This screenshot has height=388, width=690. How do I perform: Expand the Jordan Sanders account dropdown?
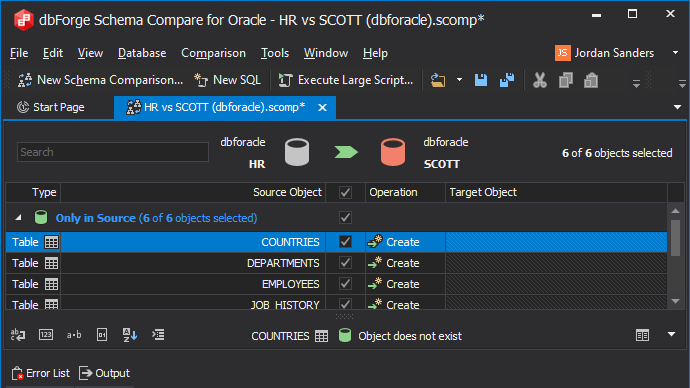[x=675, y=53]
